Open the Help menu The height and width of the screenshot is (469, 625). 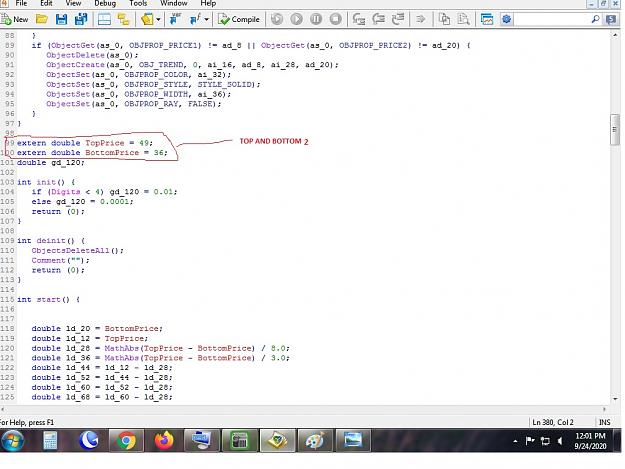[x=208, y=4]
